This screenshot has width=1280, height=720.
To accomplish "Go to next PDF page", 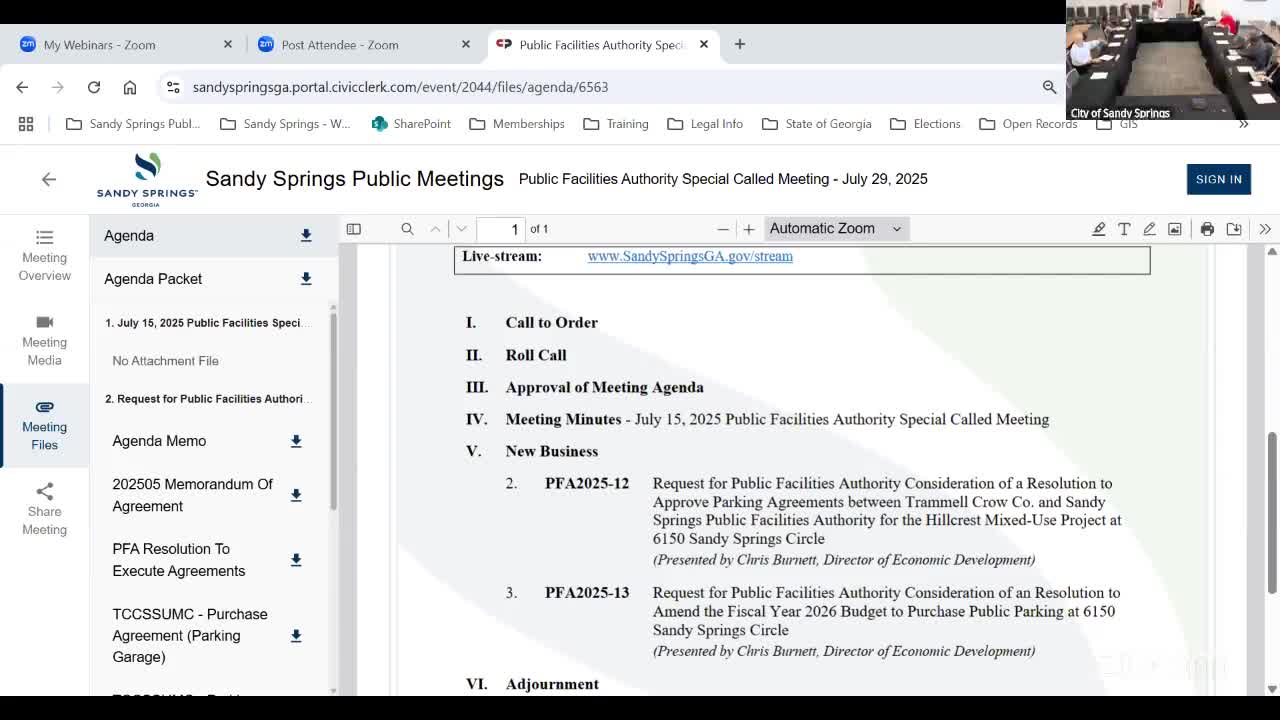I will (x=461, y=229).
